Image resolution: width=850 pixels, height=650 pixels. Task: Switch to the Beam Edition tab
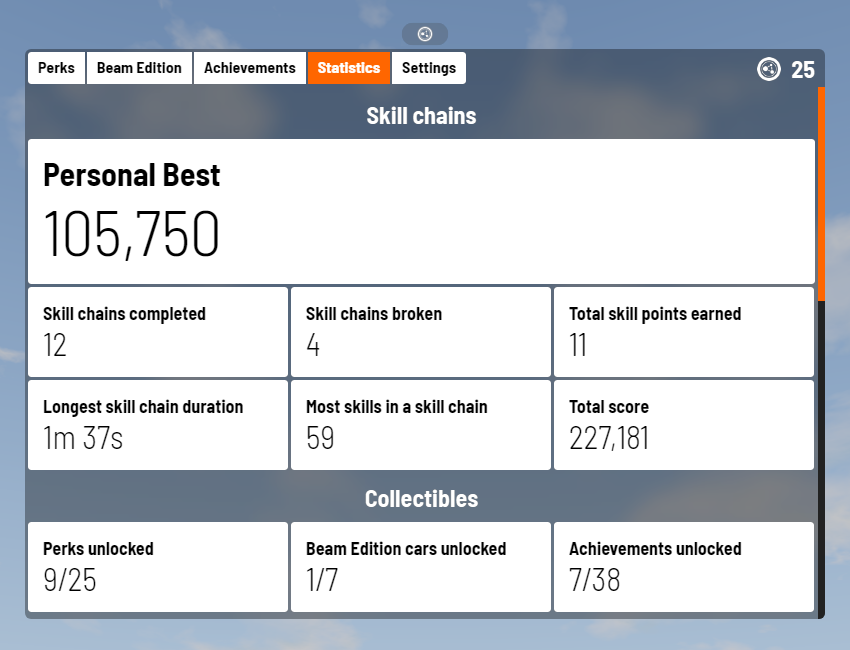point(139,68)
